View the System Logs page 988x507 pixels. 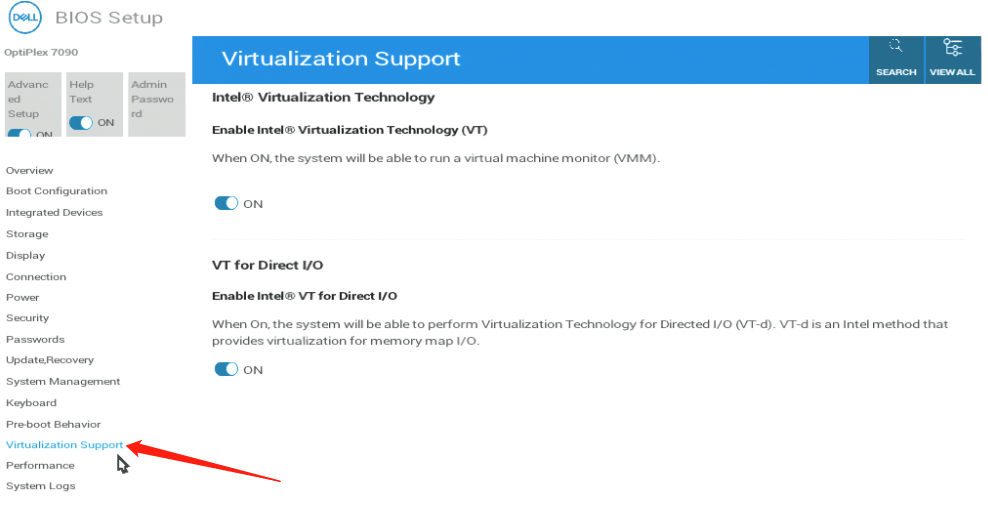(40, 486)
